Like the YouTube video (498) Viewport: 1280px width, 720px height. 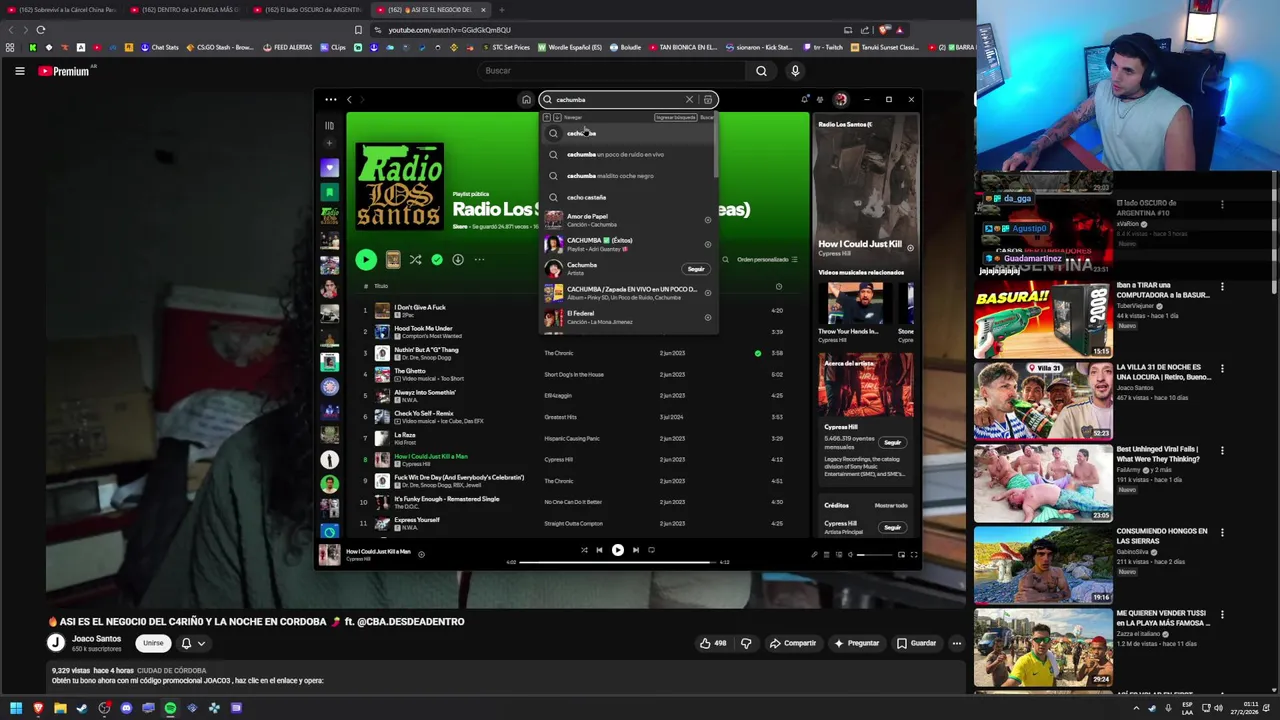(713, 643)
